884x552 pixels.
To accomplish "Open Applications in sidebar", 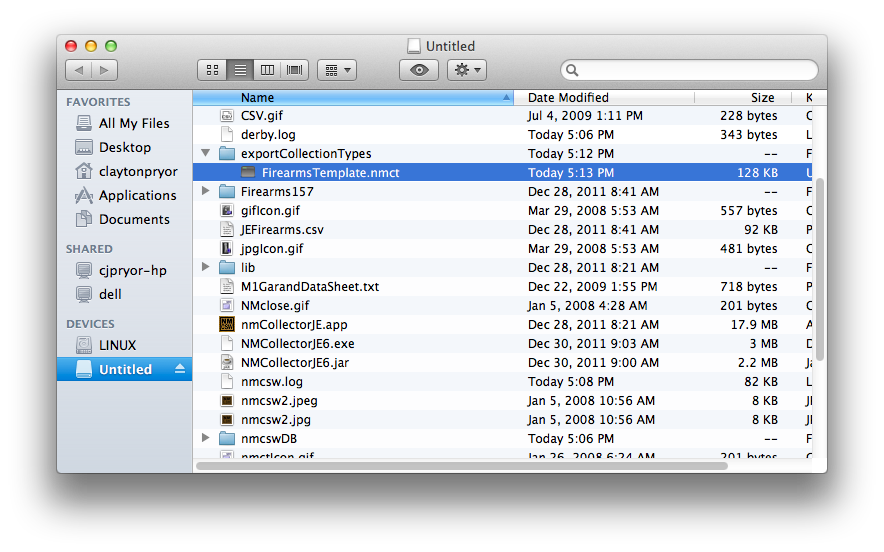I will tap(137, 195).
